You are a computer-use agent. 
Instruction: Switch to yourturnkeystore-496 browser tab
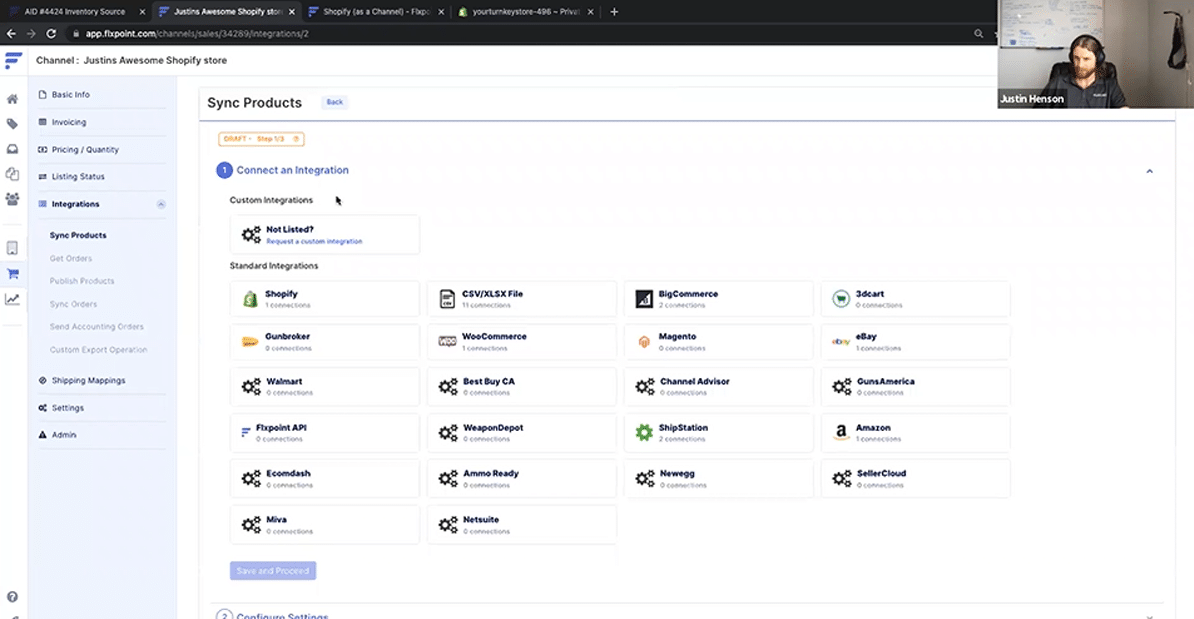click(525, 11)
